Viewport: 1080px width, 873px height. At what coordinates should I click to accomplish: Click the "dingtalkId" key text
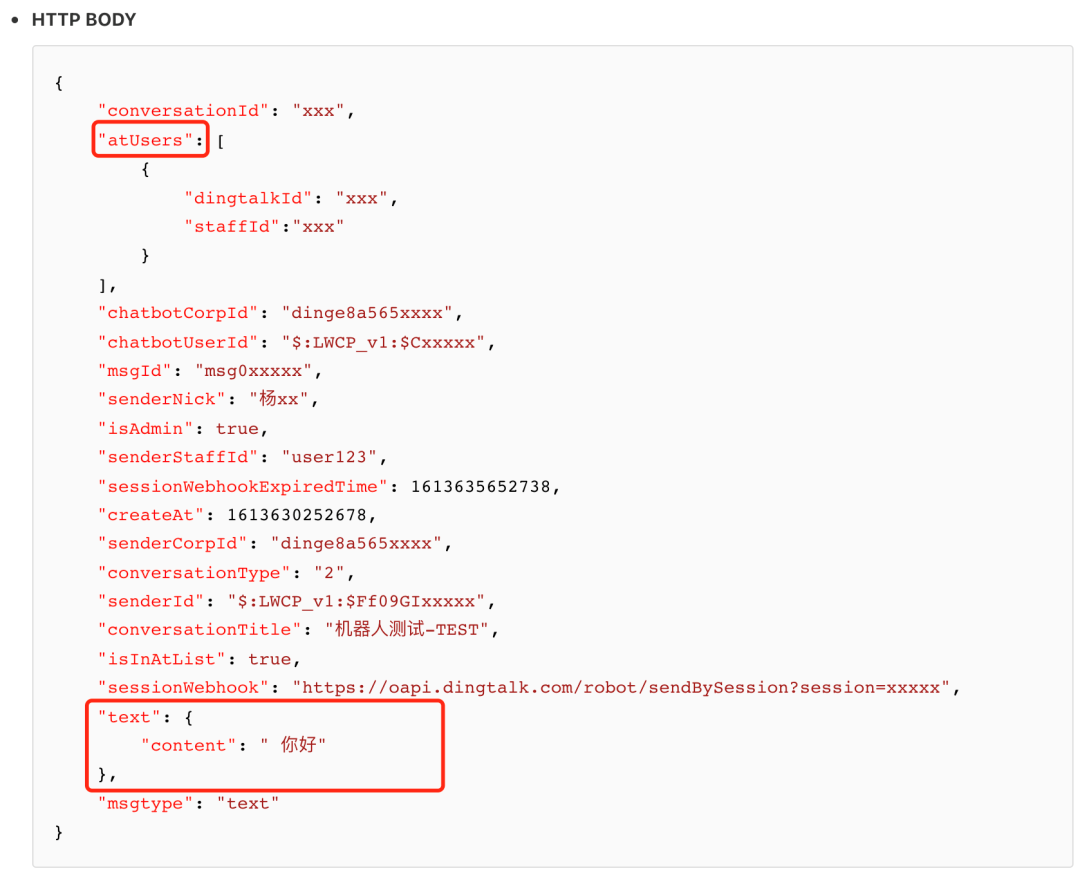(x=249, y=198)
